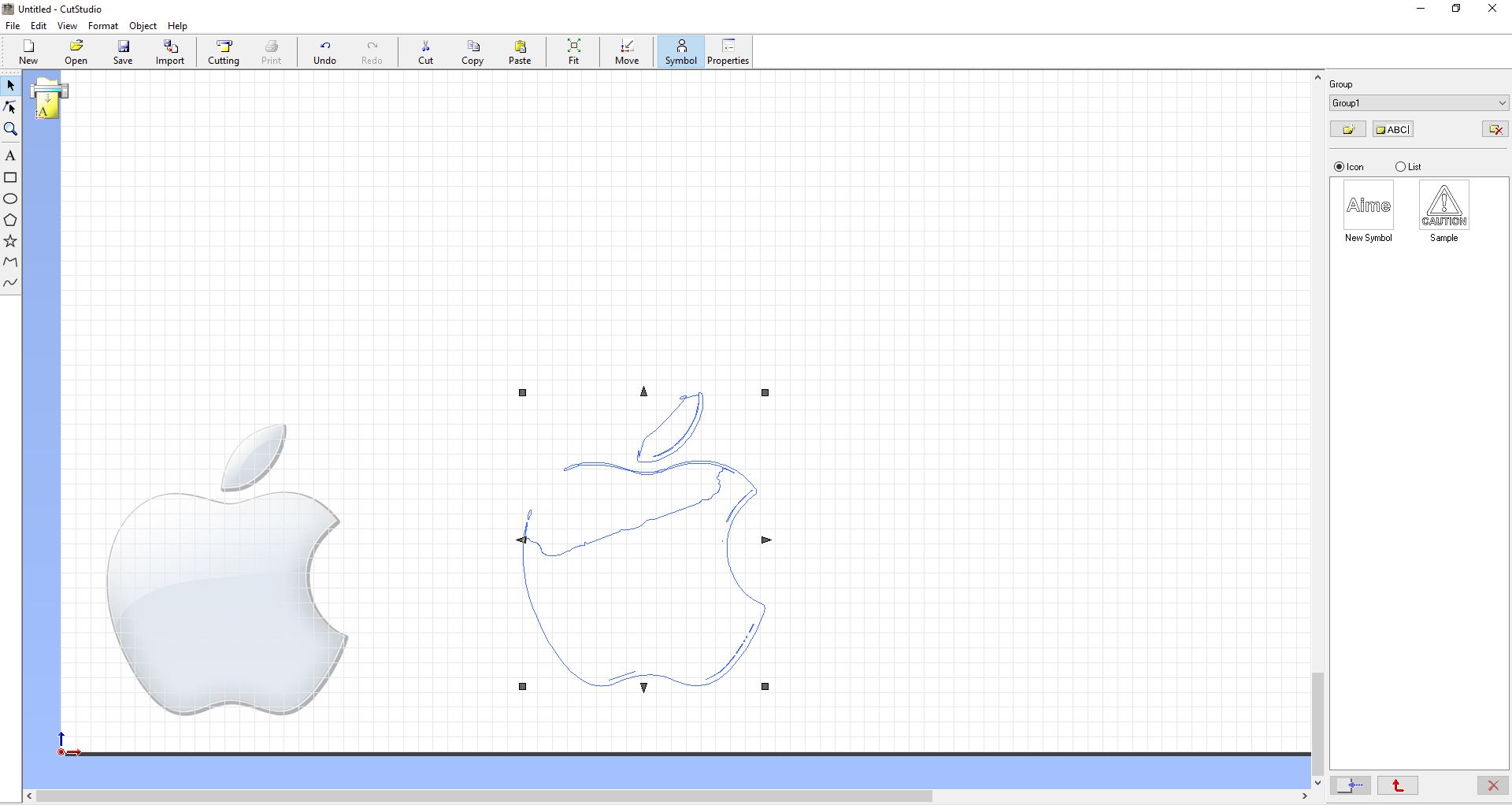Delete the group with red X folder button

[x=1495, y=129]
